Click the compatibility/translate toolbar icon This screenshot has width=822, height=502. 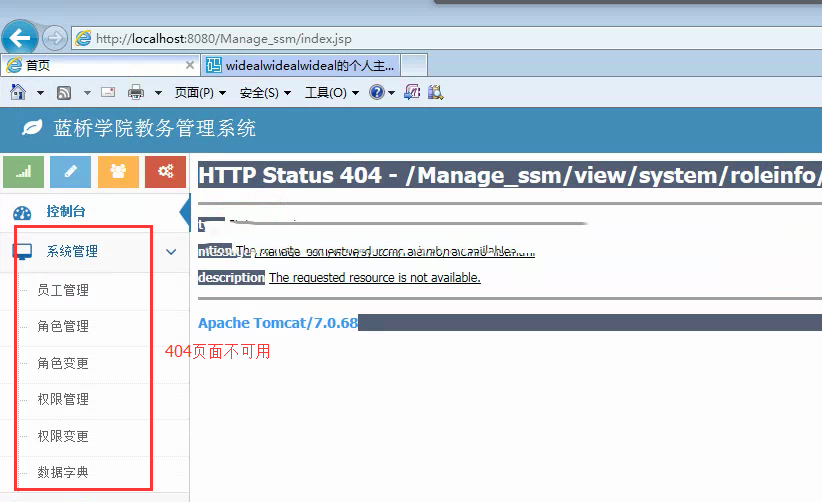(412, 92)
